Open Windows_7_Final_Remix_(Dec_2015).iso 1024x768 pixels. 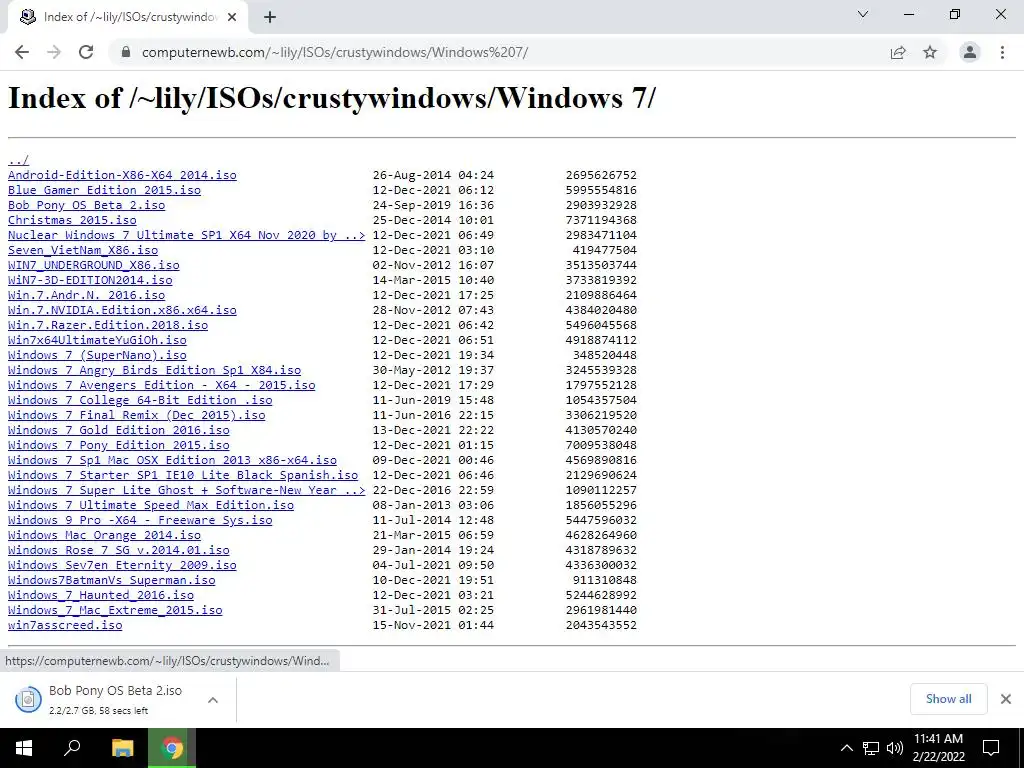point(136,415)
